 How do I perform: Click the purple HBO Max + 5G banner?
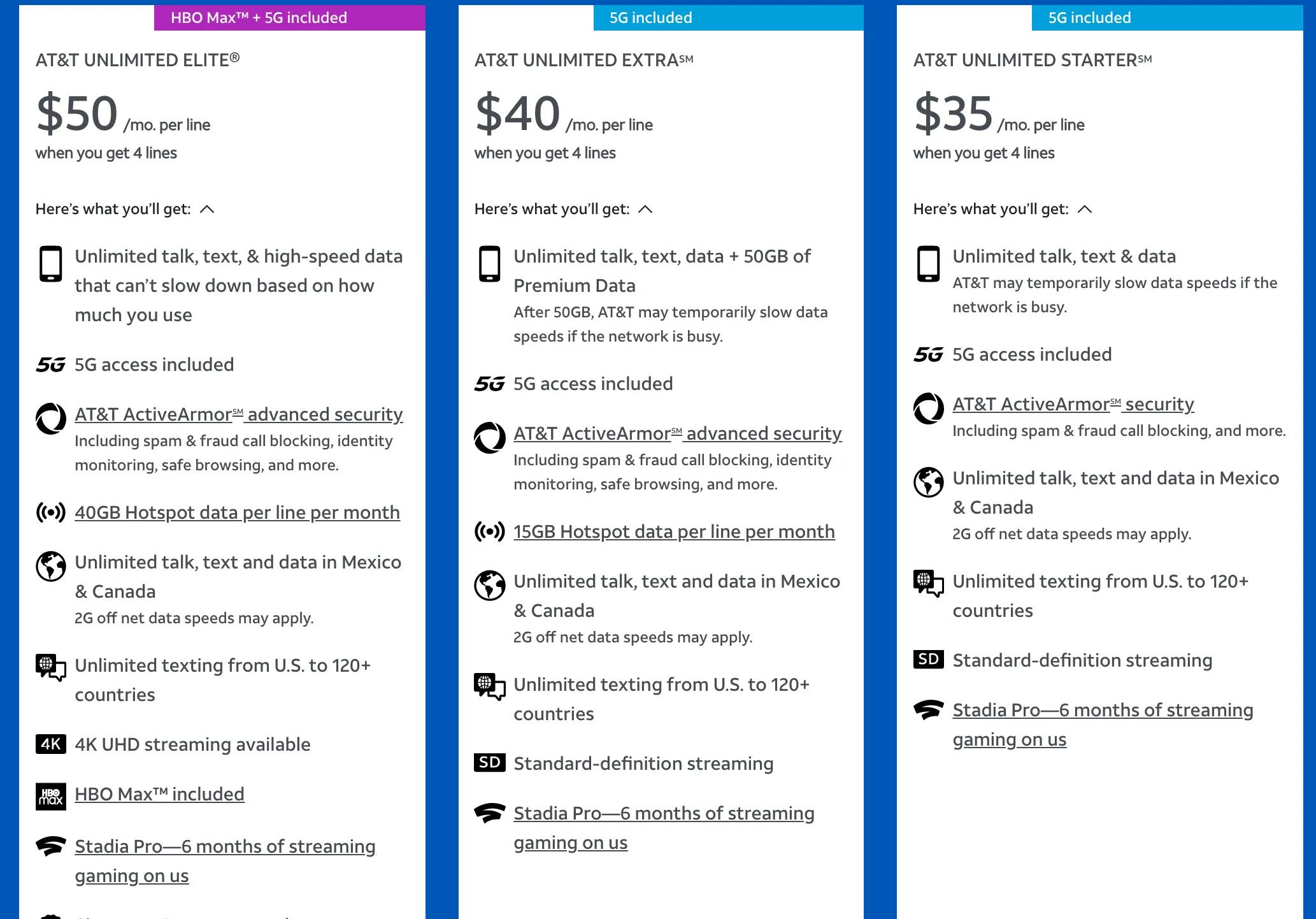[x=290, y=18]
